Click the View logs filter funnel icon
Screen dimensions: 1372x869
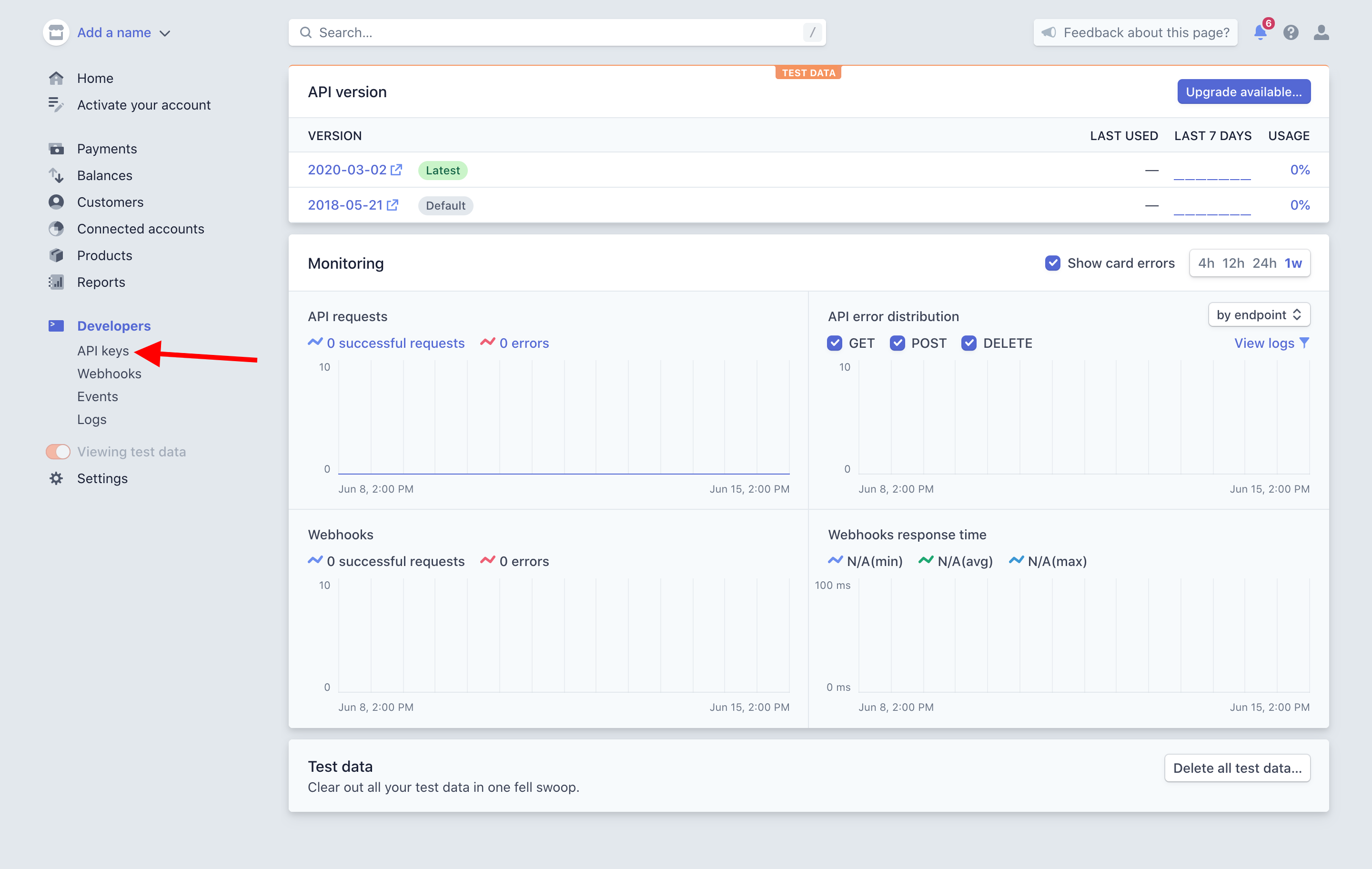pos(1303,343)
